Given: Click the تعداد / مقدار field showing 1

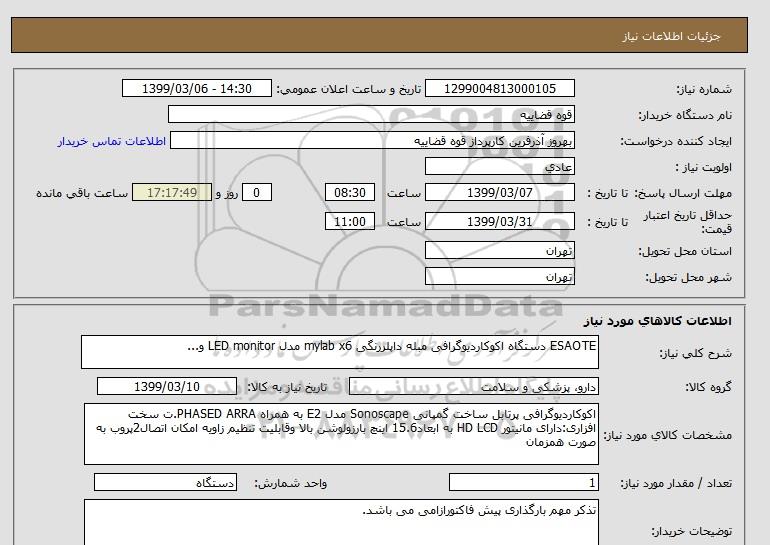Looking at the screenshot, I should 523,483.
